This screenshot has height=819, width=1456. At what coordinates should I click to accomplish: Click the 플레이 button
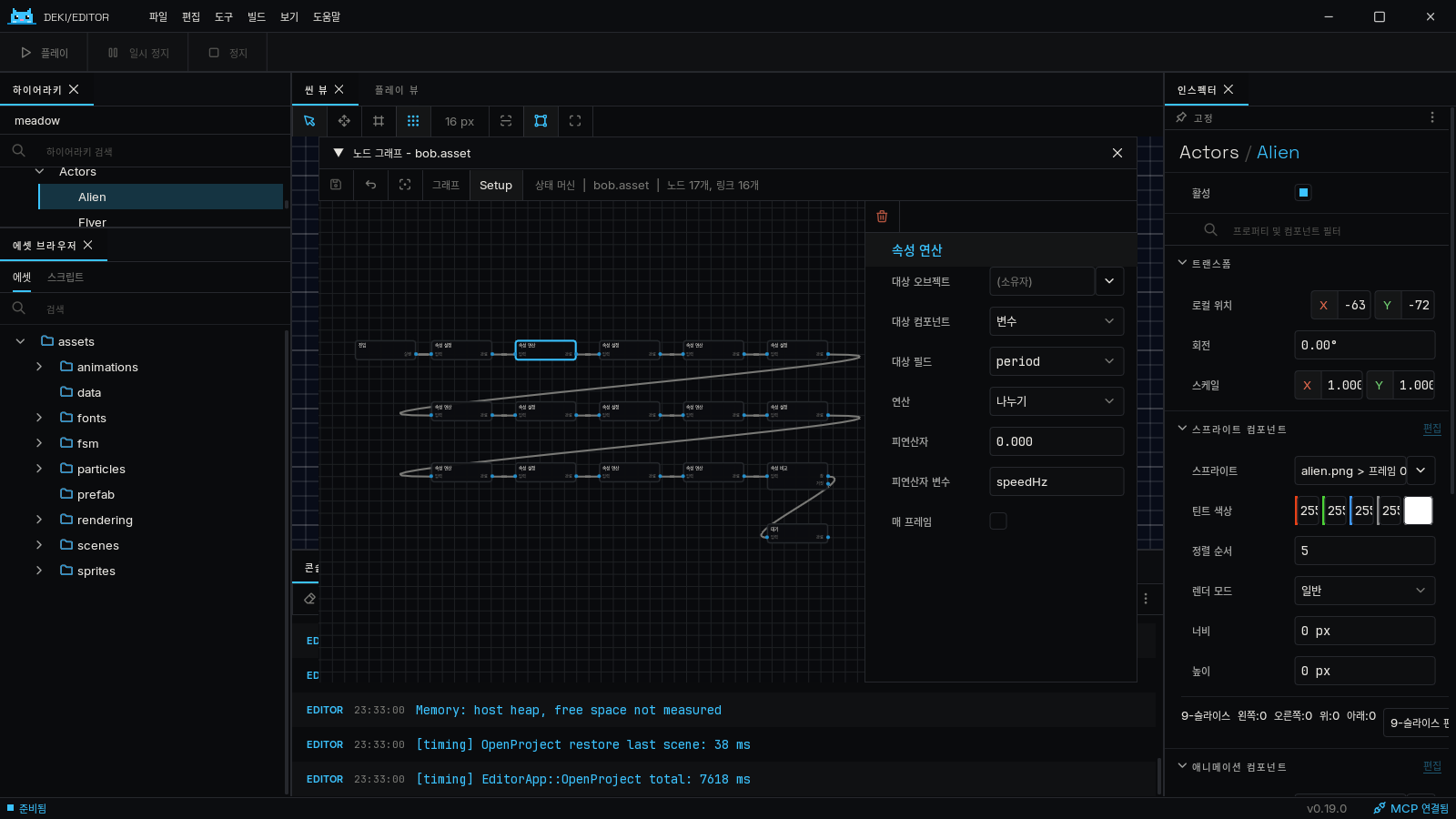(45, 53)
